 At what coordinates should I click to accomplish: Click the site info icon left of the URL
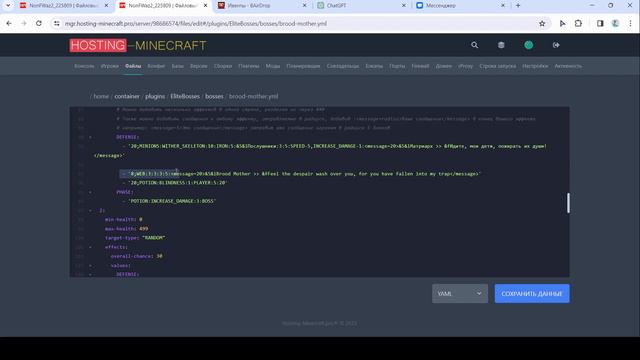56,24
